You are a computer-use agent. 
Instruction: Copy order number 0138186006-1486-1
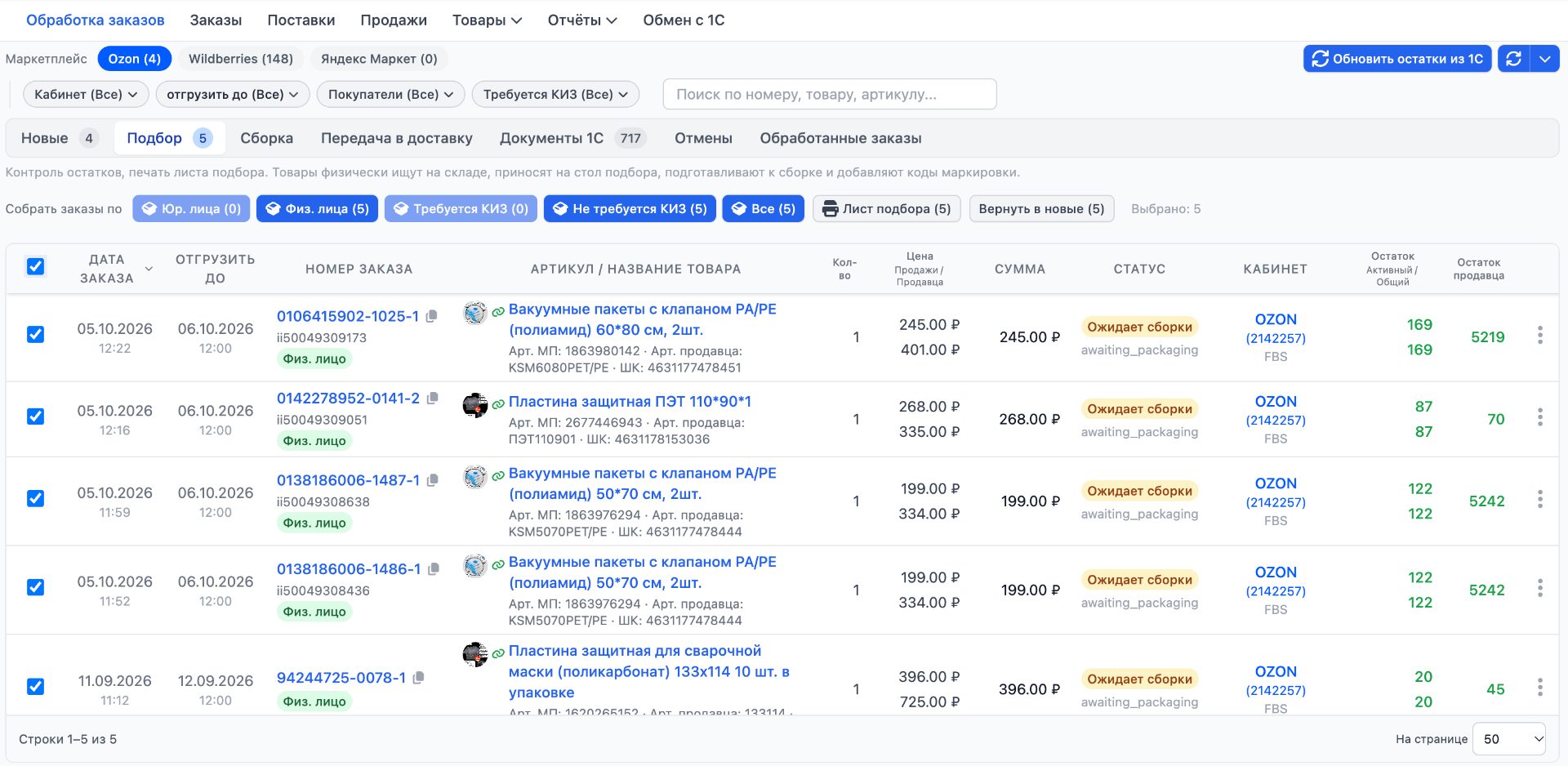pos(433,569)
